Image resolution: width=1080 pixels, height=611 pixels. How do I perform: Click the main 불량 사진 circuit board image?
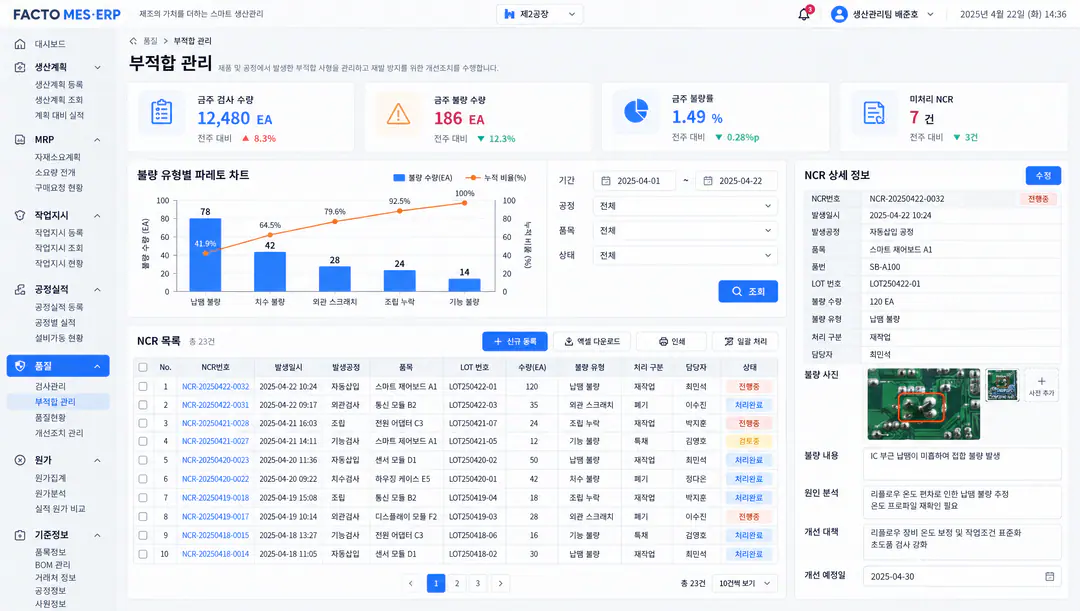(924, 404)
